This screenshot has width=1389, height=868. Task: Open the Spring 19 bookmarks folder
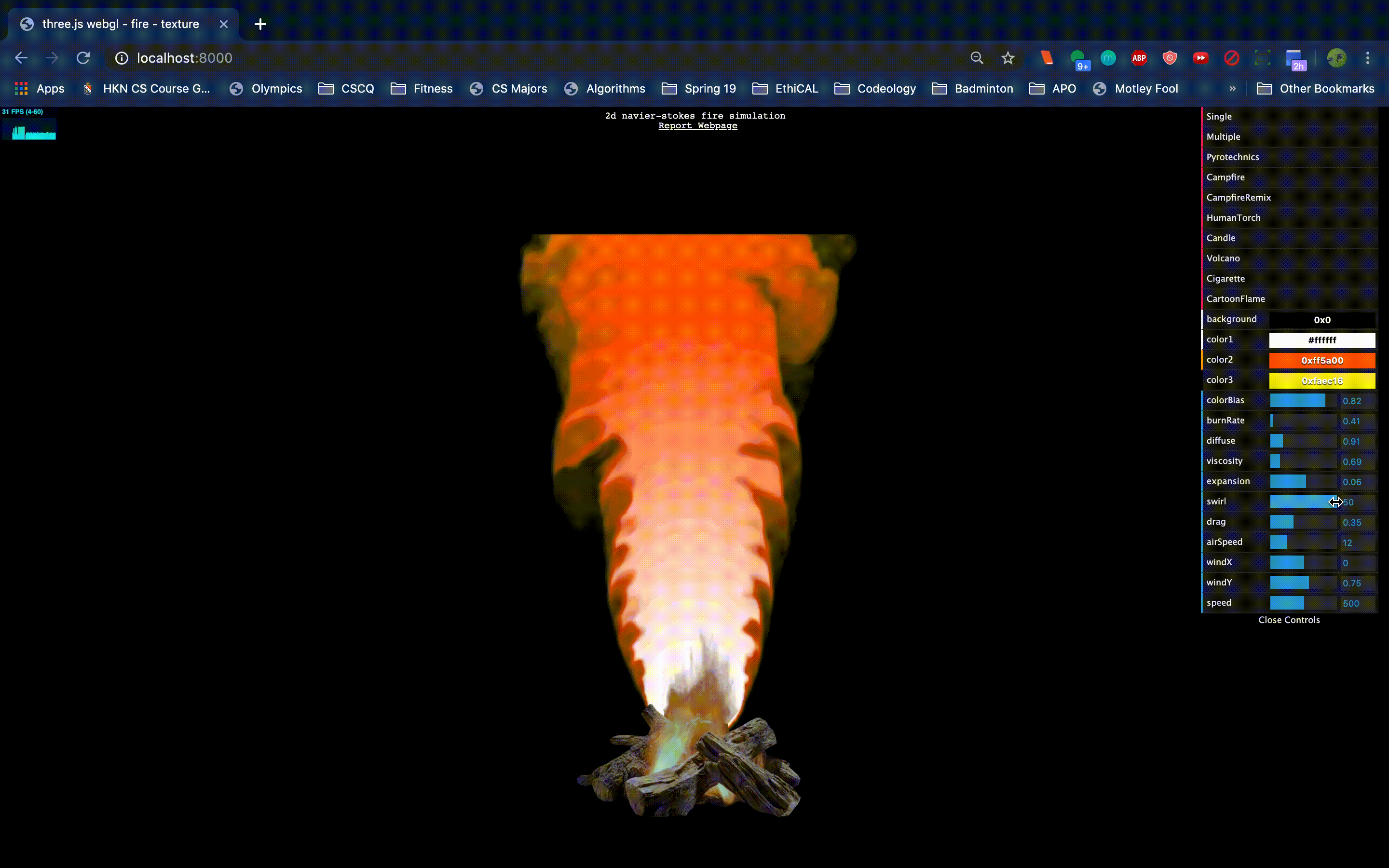[698, 88]
